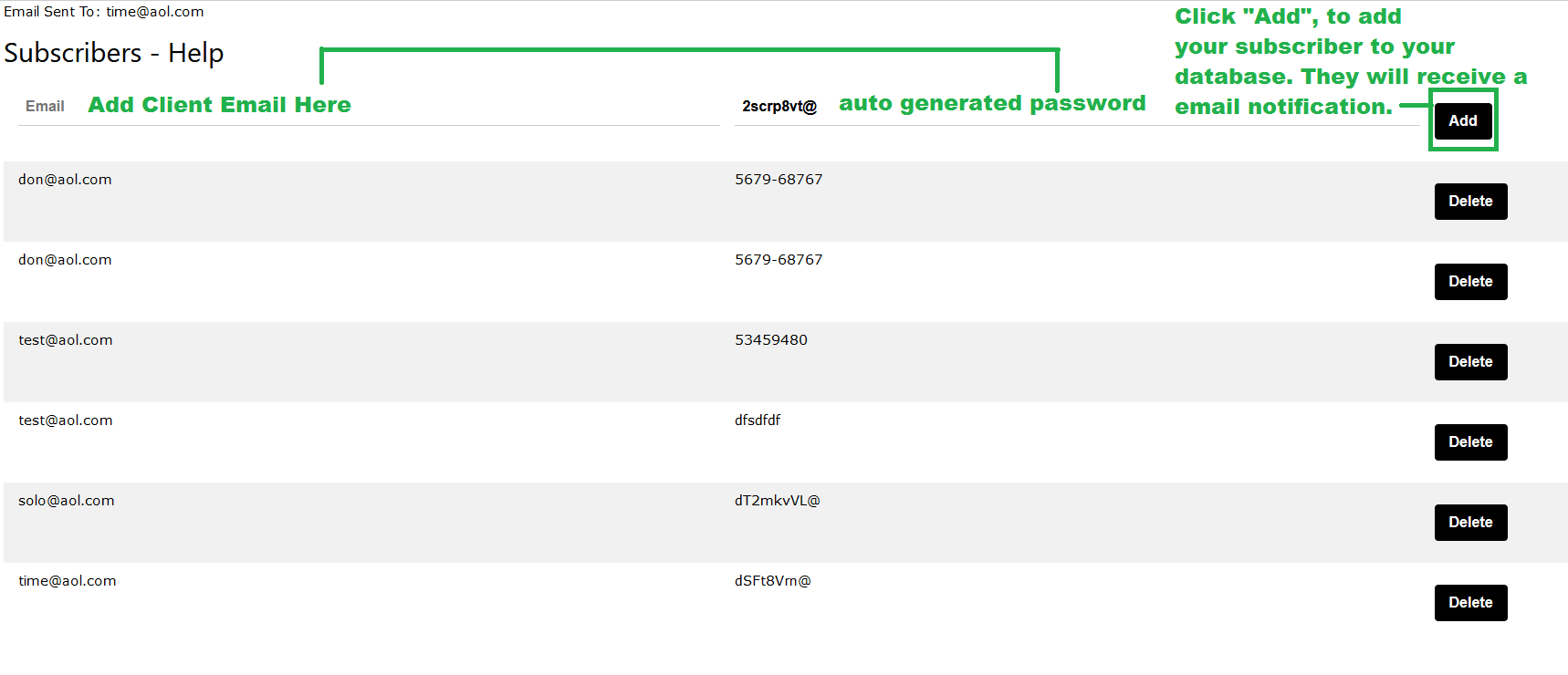Delete test@aol.com with password dfsdfdf
Screen dimensions: 1568x675
click(x=1470, y=442)
